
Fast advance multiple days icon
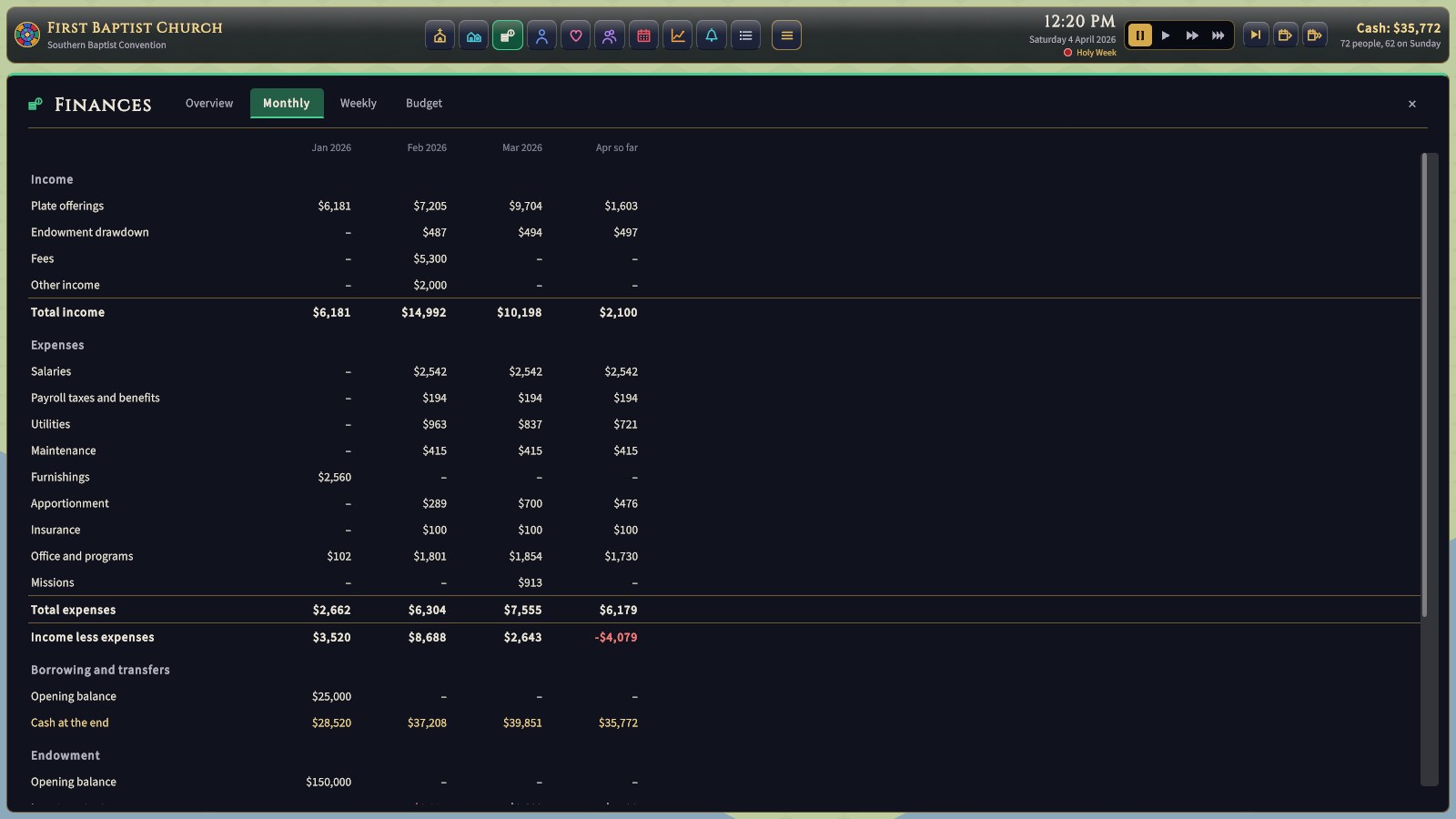click(x=1314, y=35)
